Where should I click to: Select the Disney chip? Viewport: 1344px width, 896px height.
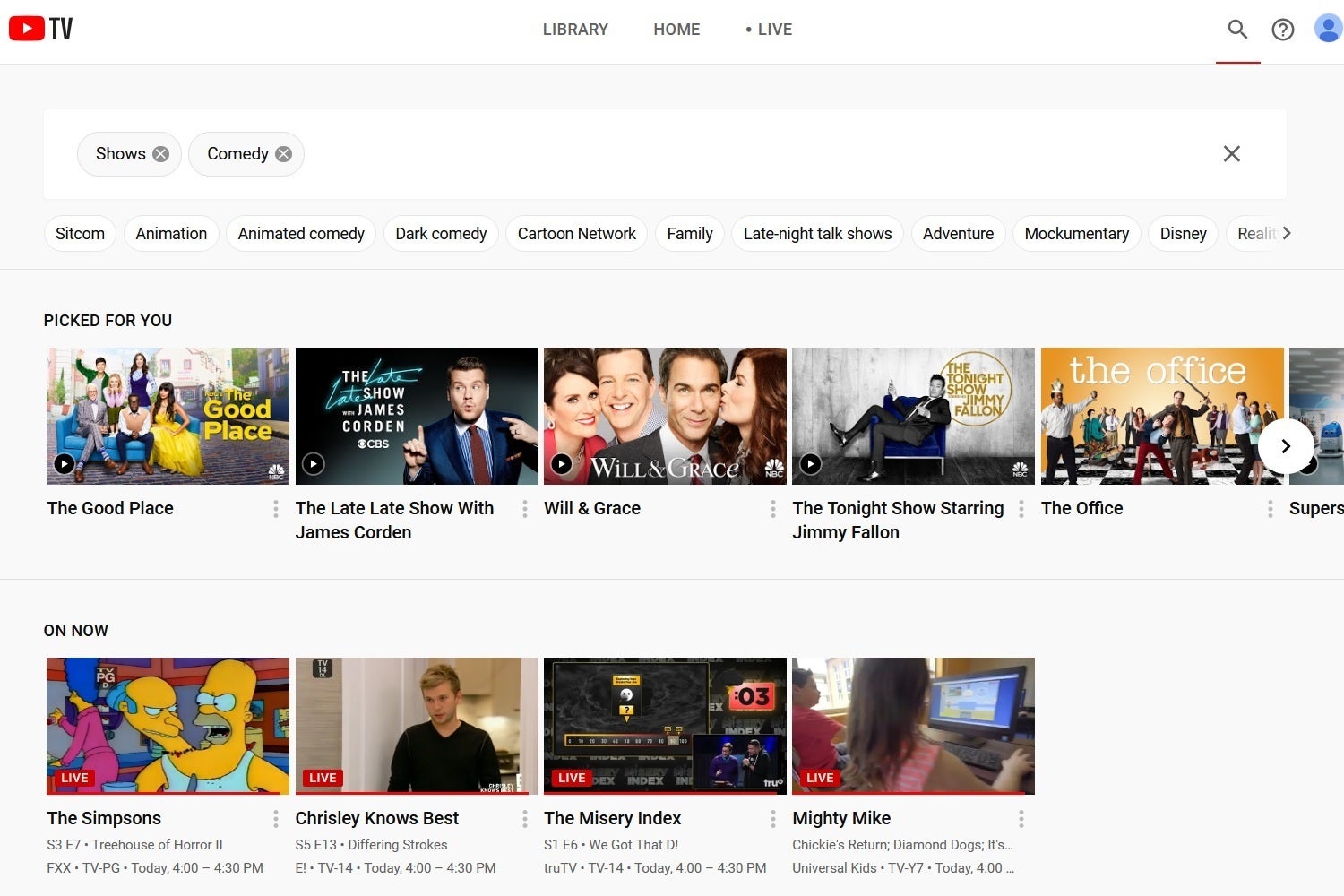(x=1184, y=234)
